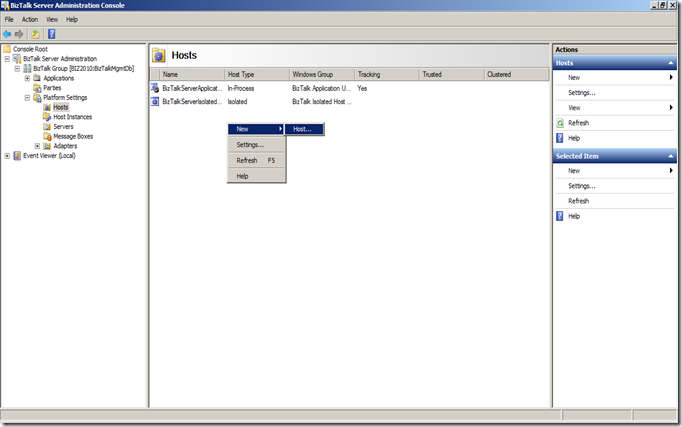Select Host Instances in the tree

(73, 117)
